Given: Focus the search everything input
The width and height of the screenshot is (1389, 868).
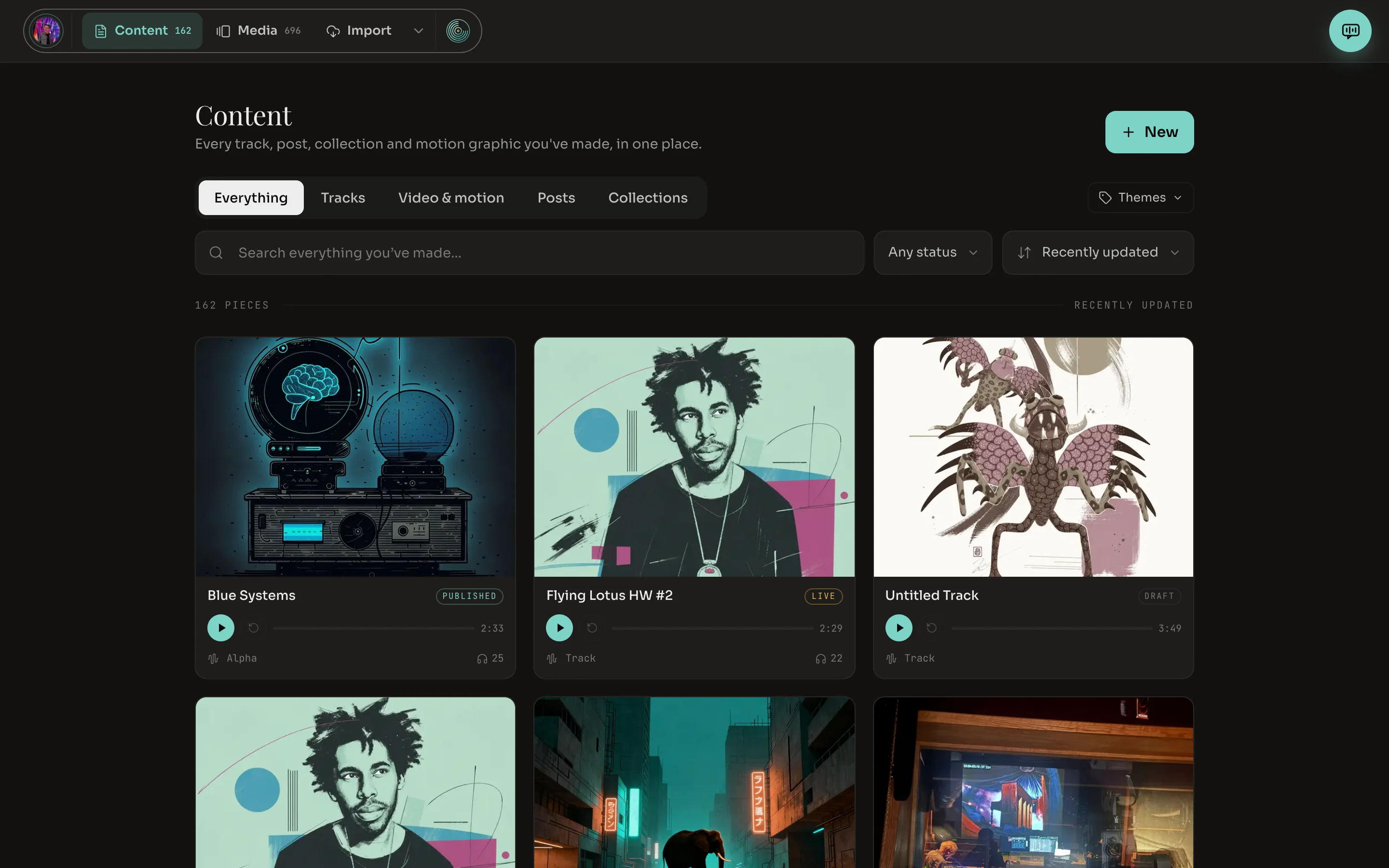Looking at the screenshot, I should click(529, 253).
